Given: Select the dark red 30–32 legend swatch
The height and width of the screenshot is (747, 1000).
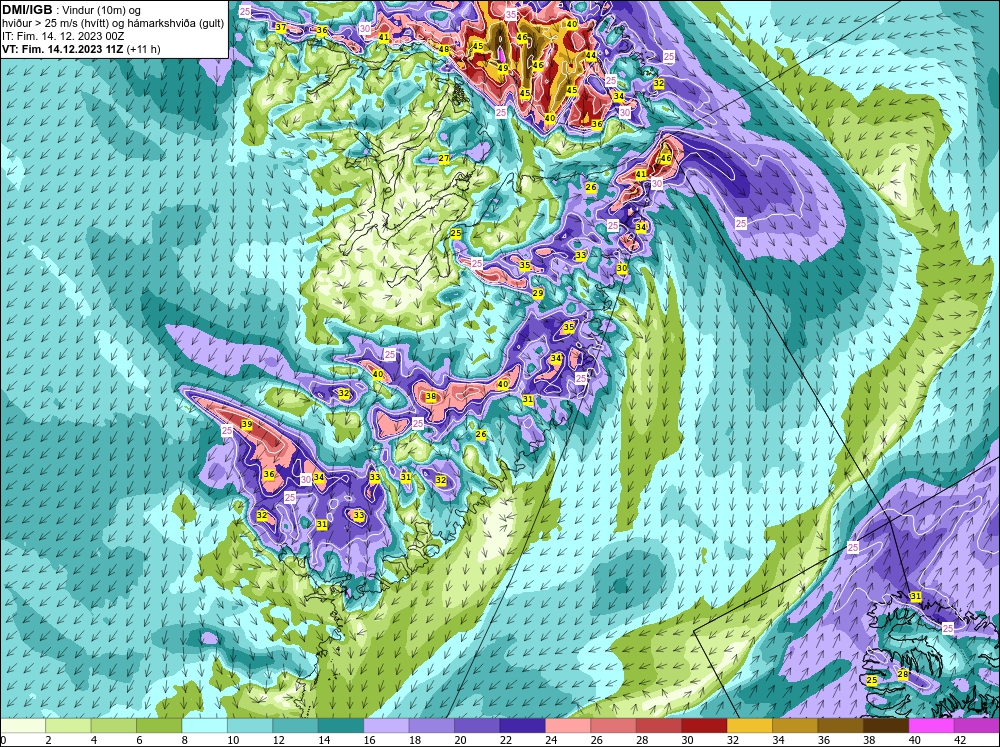Looking at the screenshot, I should pyautogui.click(x=704, y=726).
